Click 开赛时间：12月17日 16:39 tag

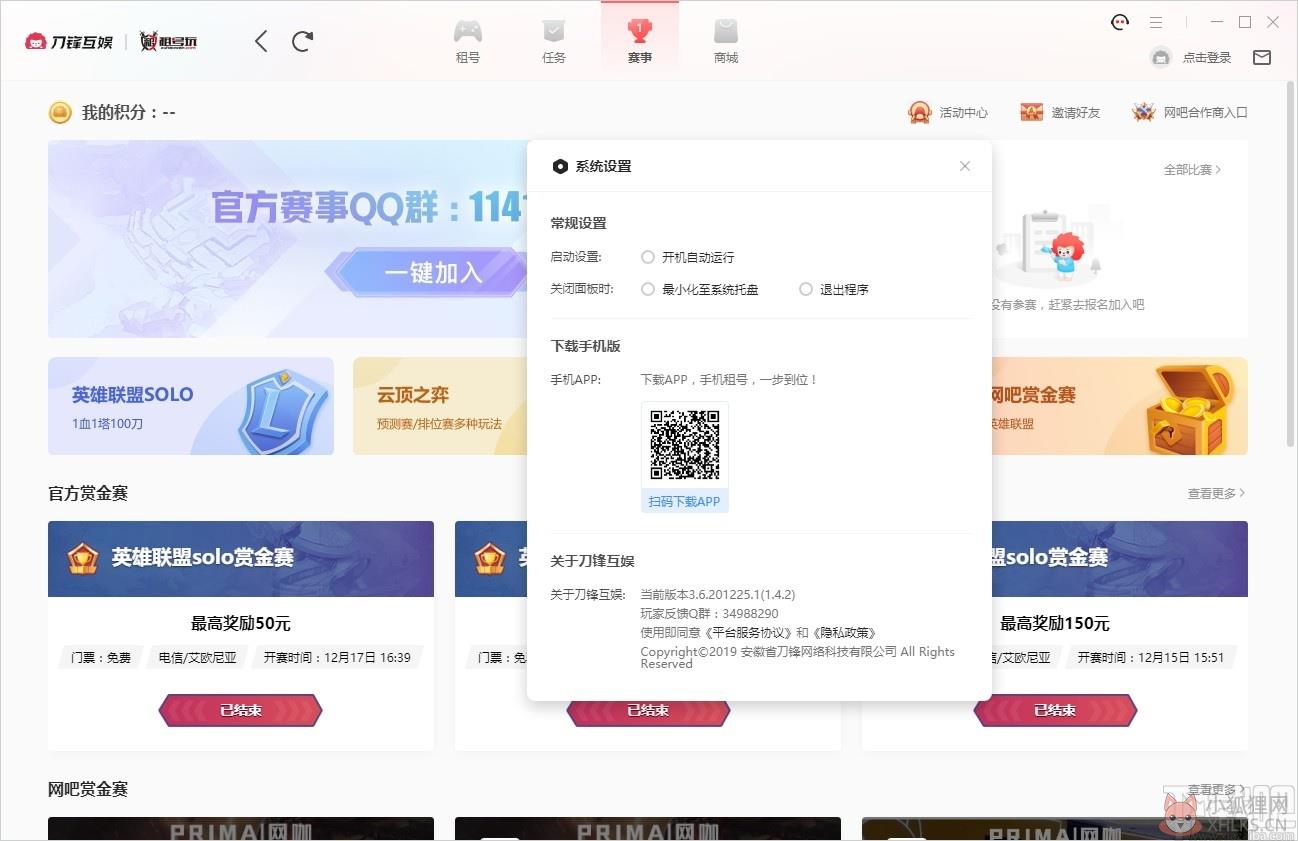[337, 658]
